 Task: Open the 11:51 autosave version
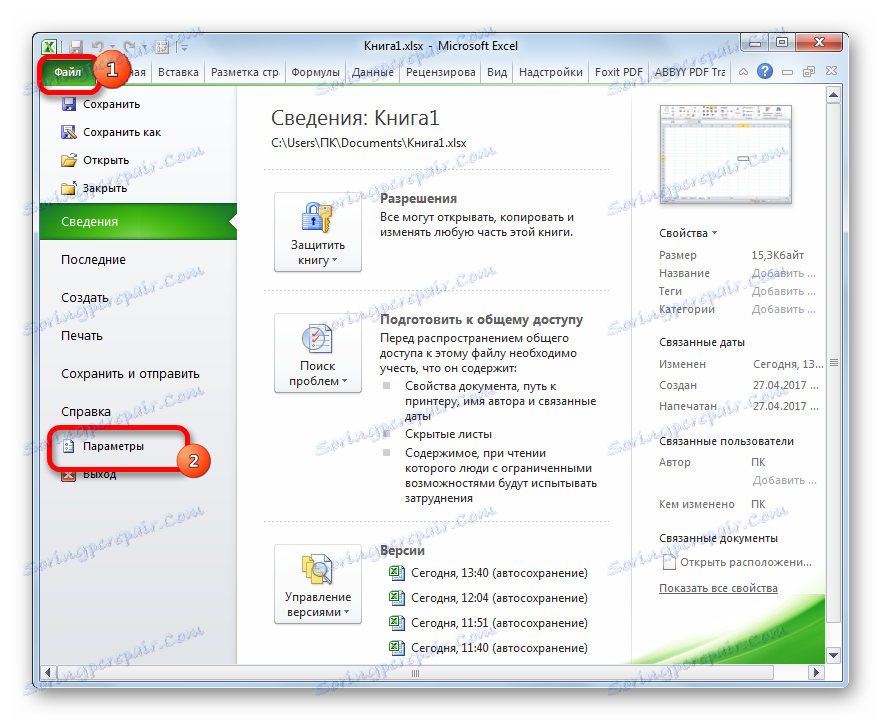click(x=488, y=623)
